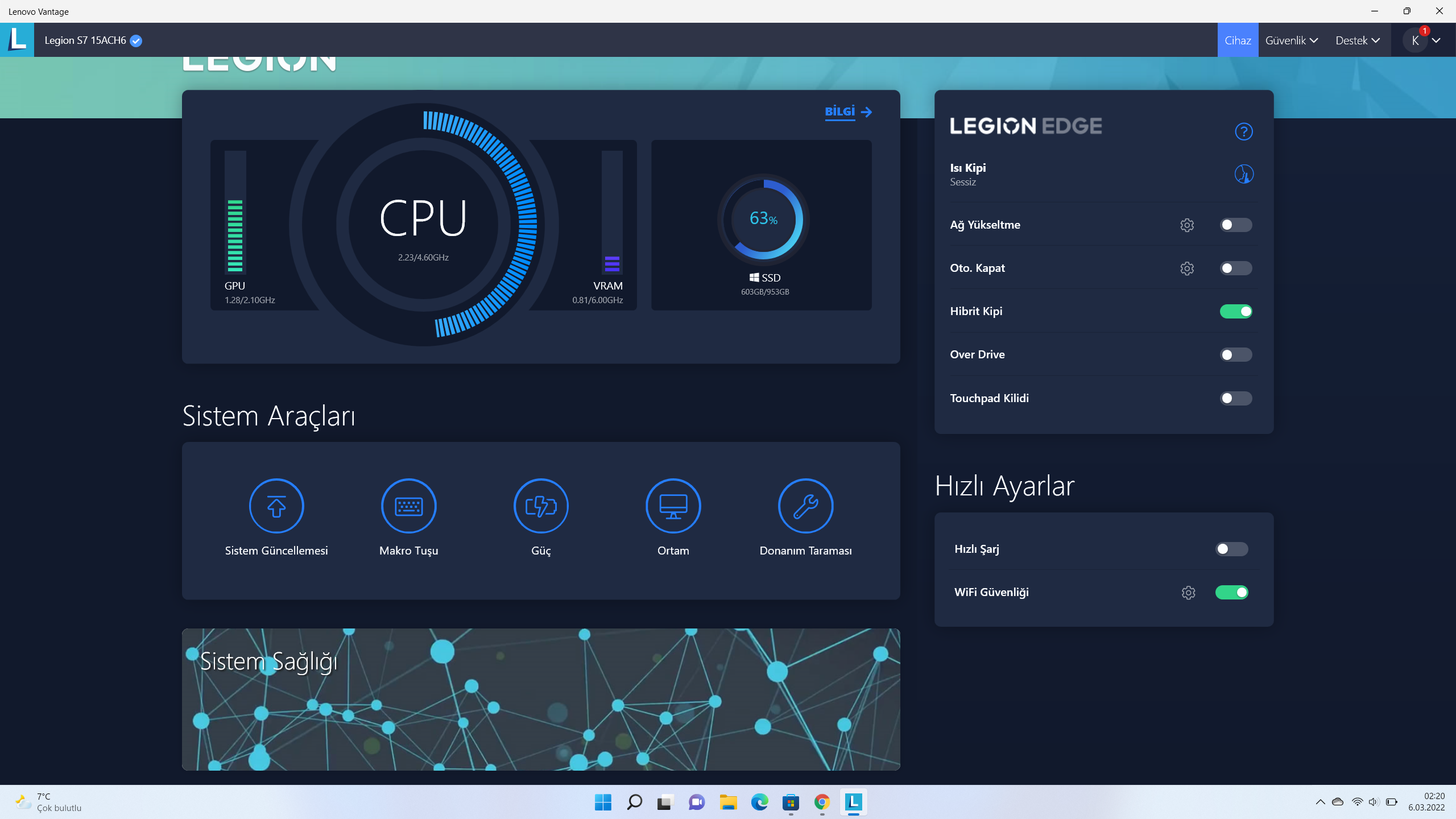Click Lenovo Vantage L logo
Screen dimensions: 1456x819
pyautogui.click(x=17, y=40)
